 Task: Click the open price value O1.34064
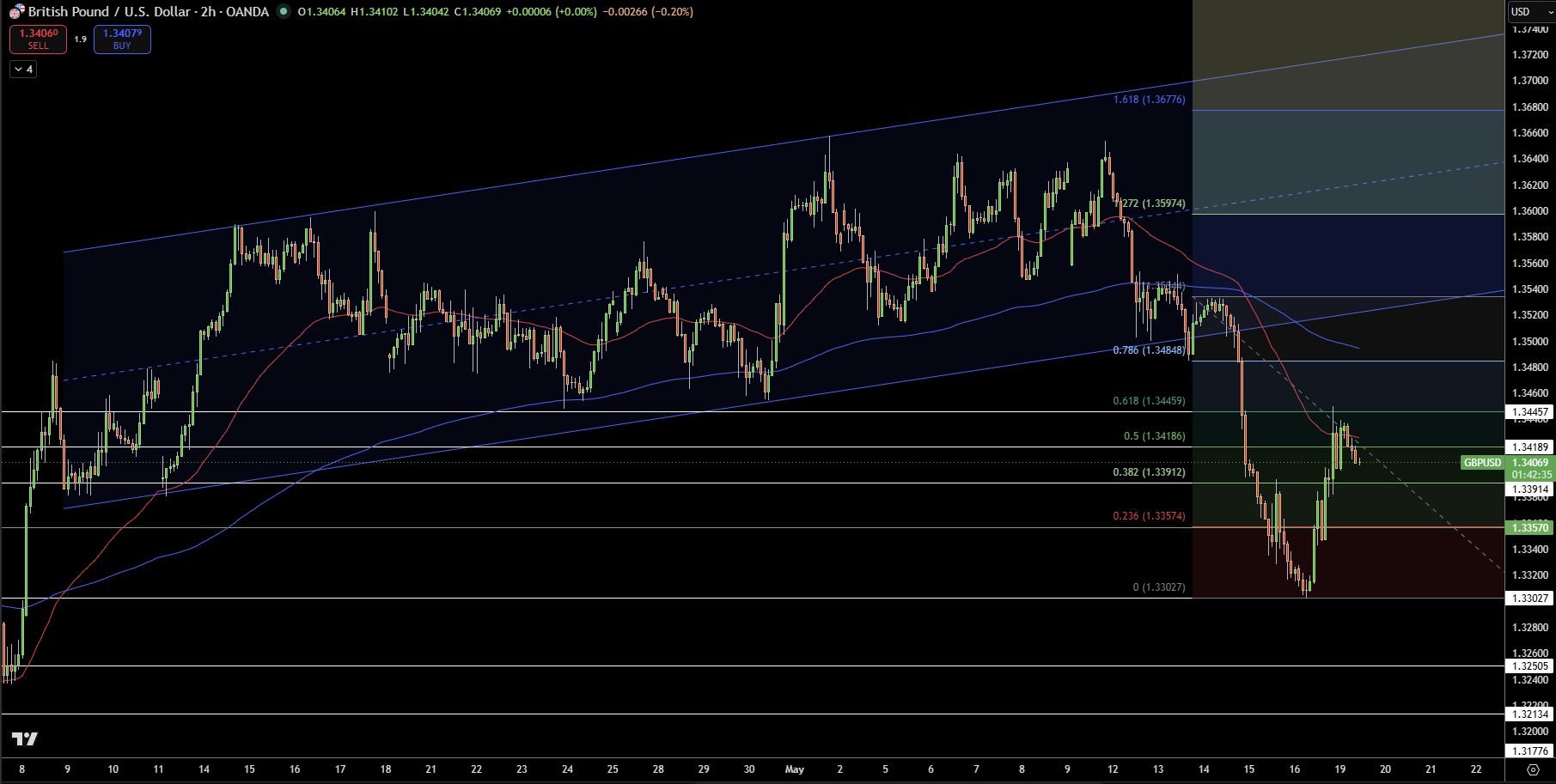click(x=321, y=12)
